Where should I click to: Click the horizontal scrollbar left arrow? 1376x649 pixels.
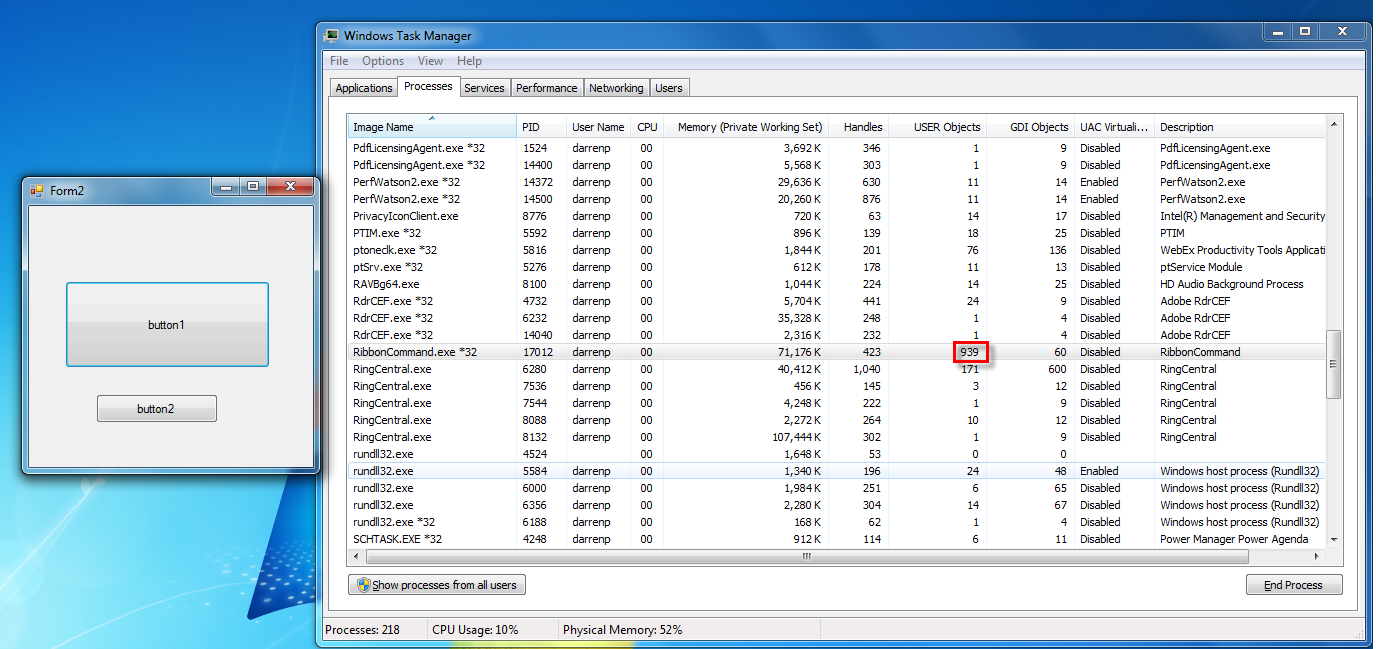click(355, 555)
